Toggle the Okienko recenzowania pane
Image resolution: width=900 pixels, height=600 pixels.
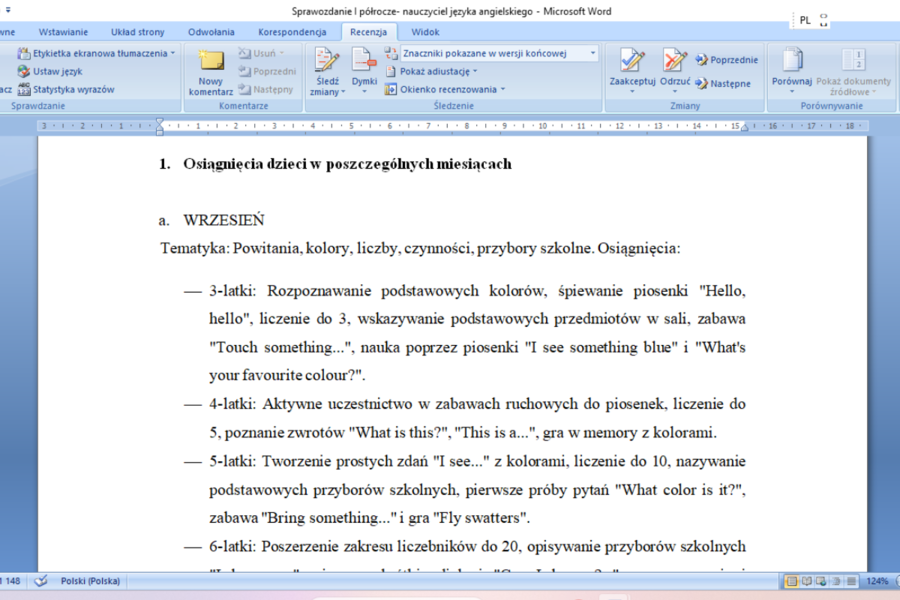(442, 89)
